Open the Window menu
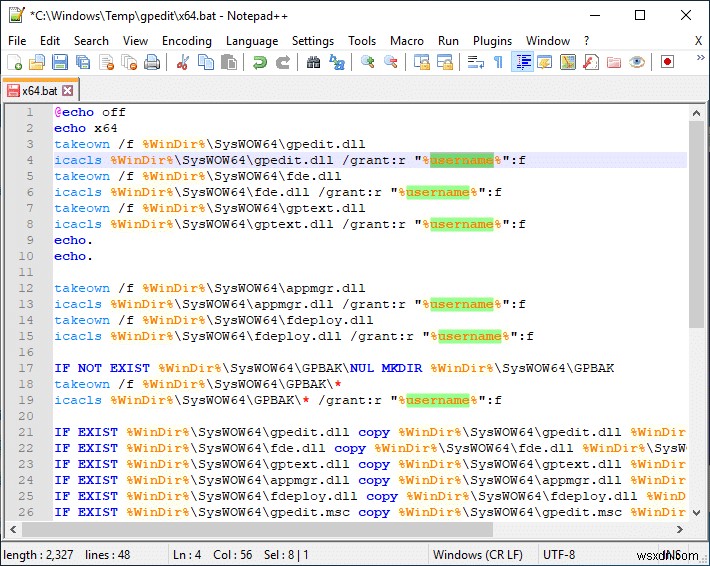This screenshot has height=566, width=710. click(x=548, y=41)
